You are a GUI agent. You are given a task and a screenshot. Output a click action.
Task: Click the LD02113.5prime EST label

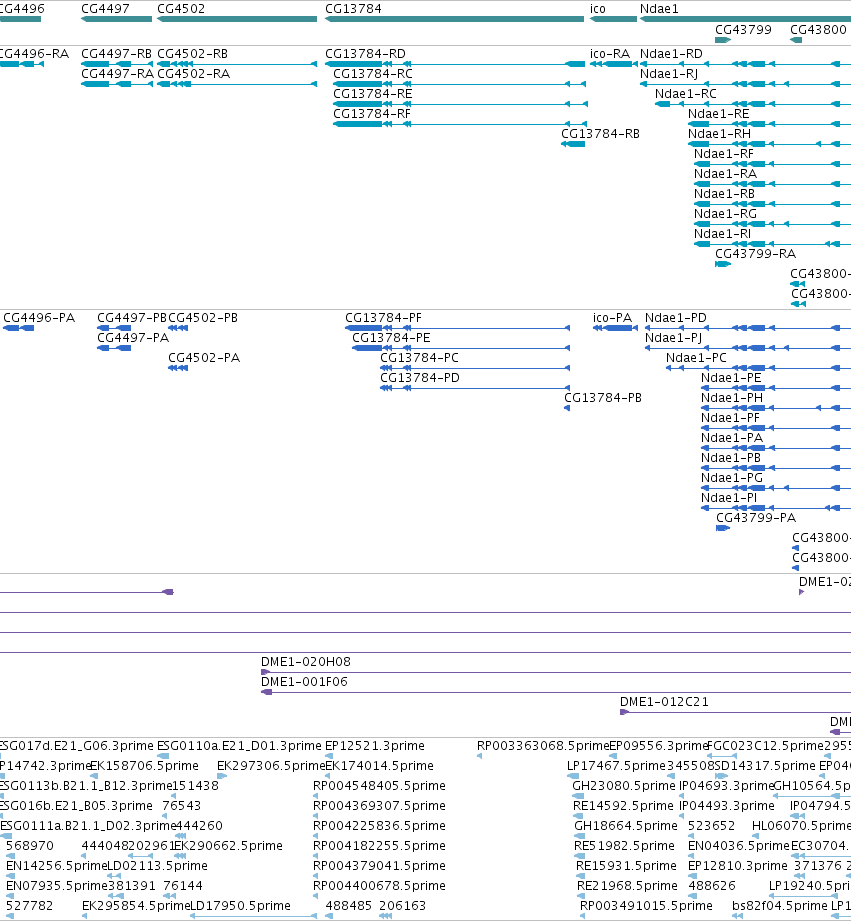point(157,865)
